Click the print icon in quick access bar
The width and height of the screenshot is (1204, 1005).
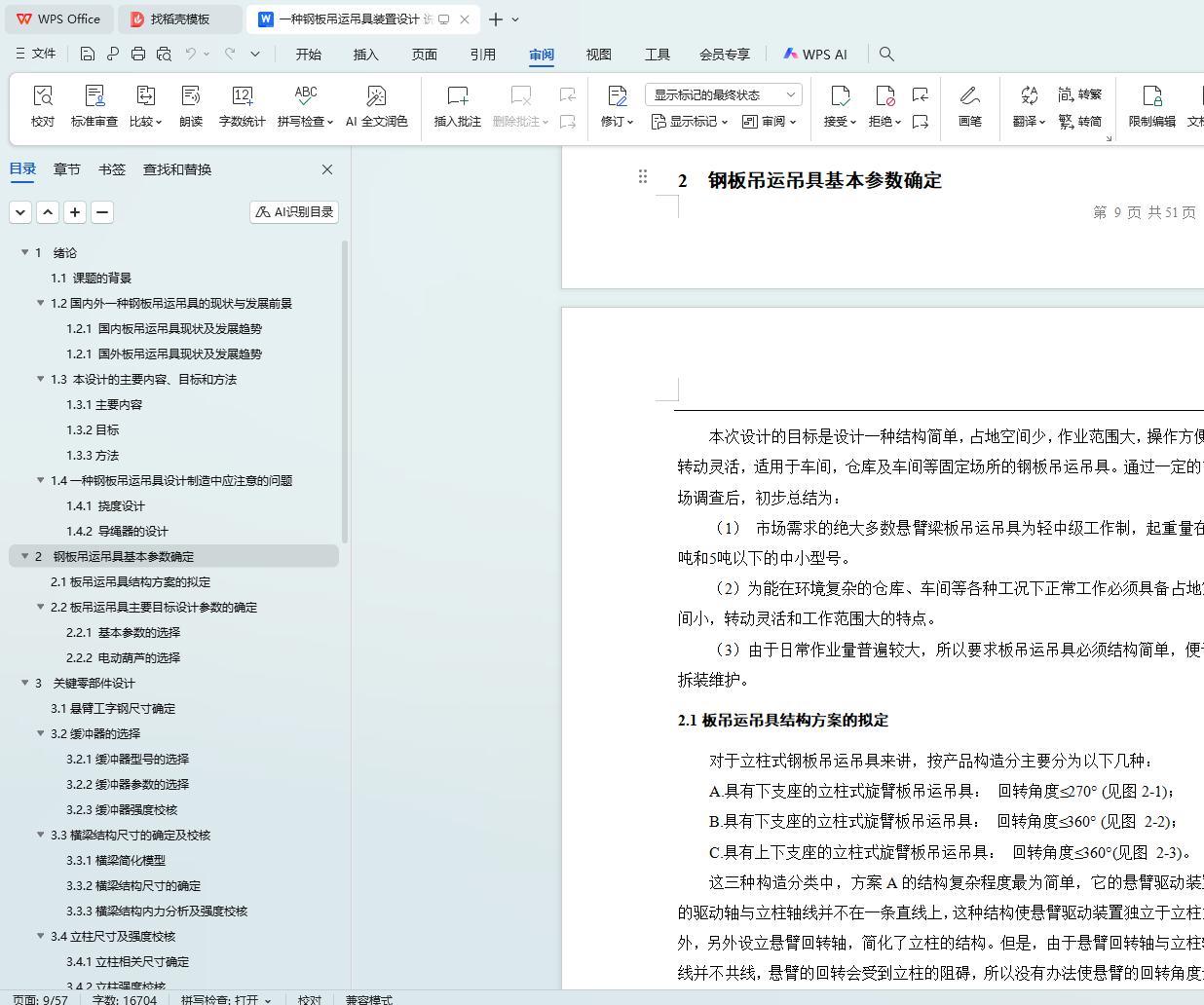click(138, 54)
